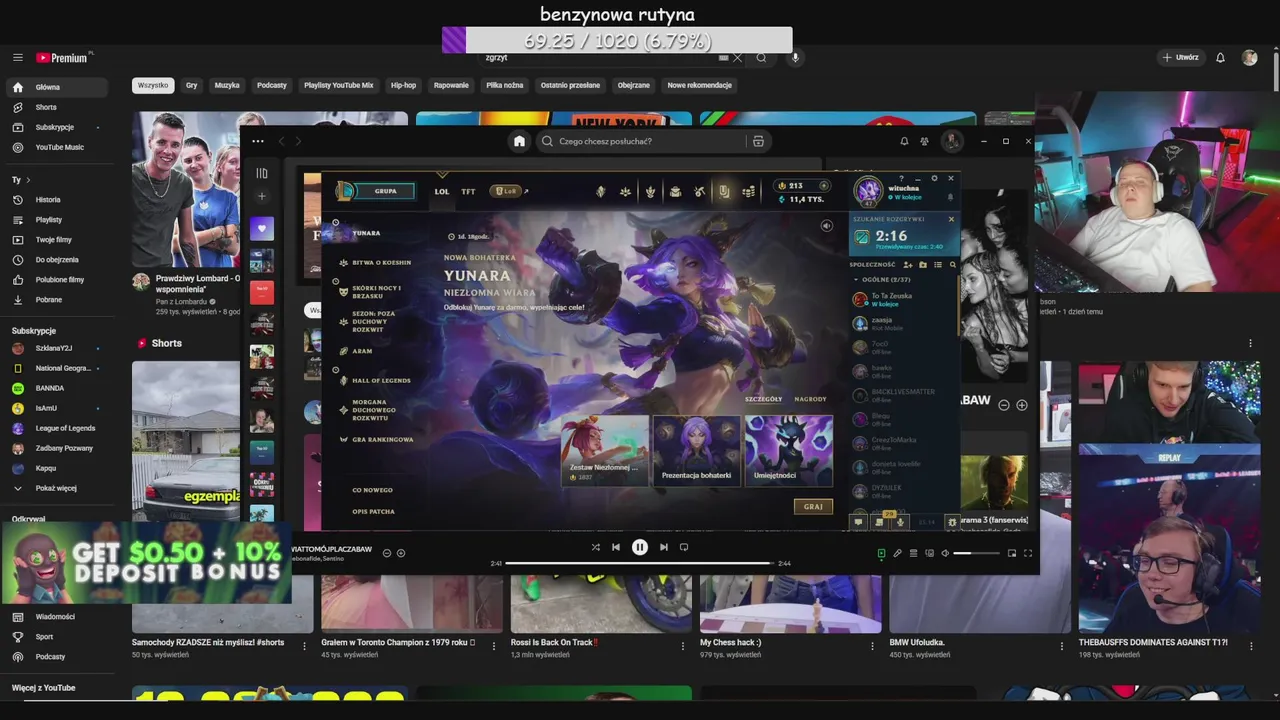
Task: Open Prezentacja bohaterki thumbnail
Action: (696, 450)
